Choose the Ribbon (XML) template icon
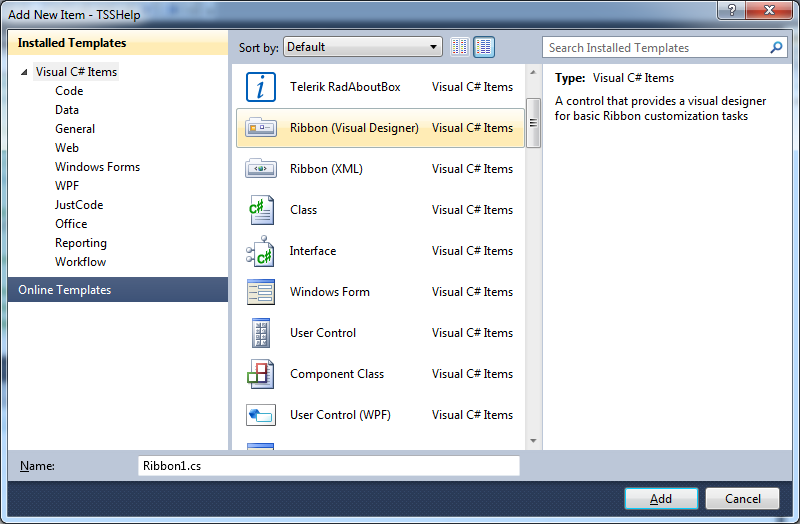 point(261,168)
